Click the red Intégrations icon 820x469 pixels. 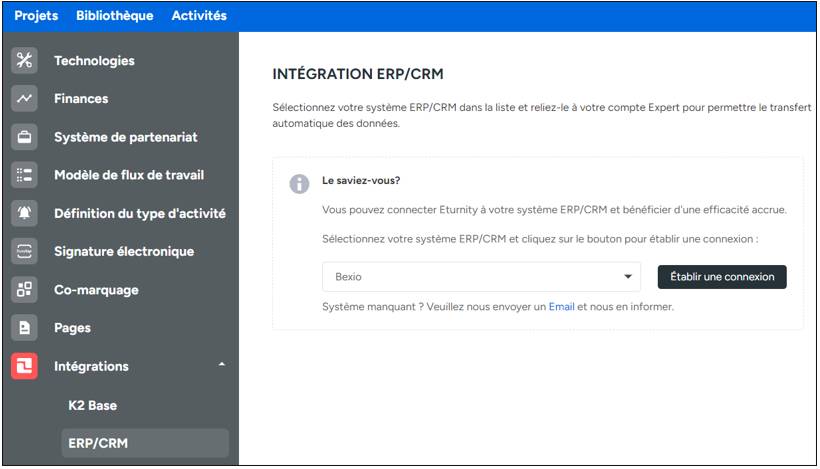point(25,366)
